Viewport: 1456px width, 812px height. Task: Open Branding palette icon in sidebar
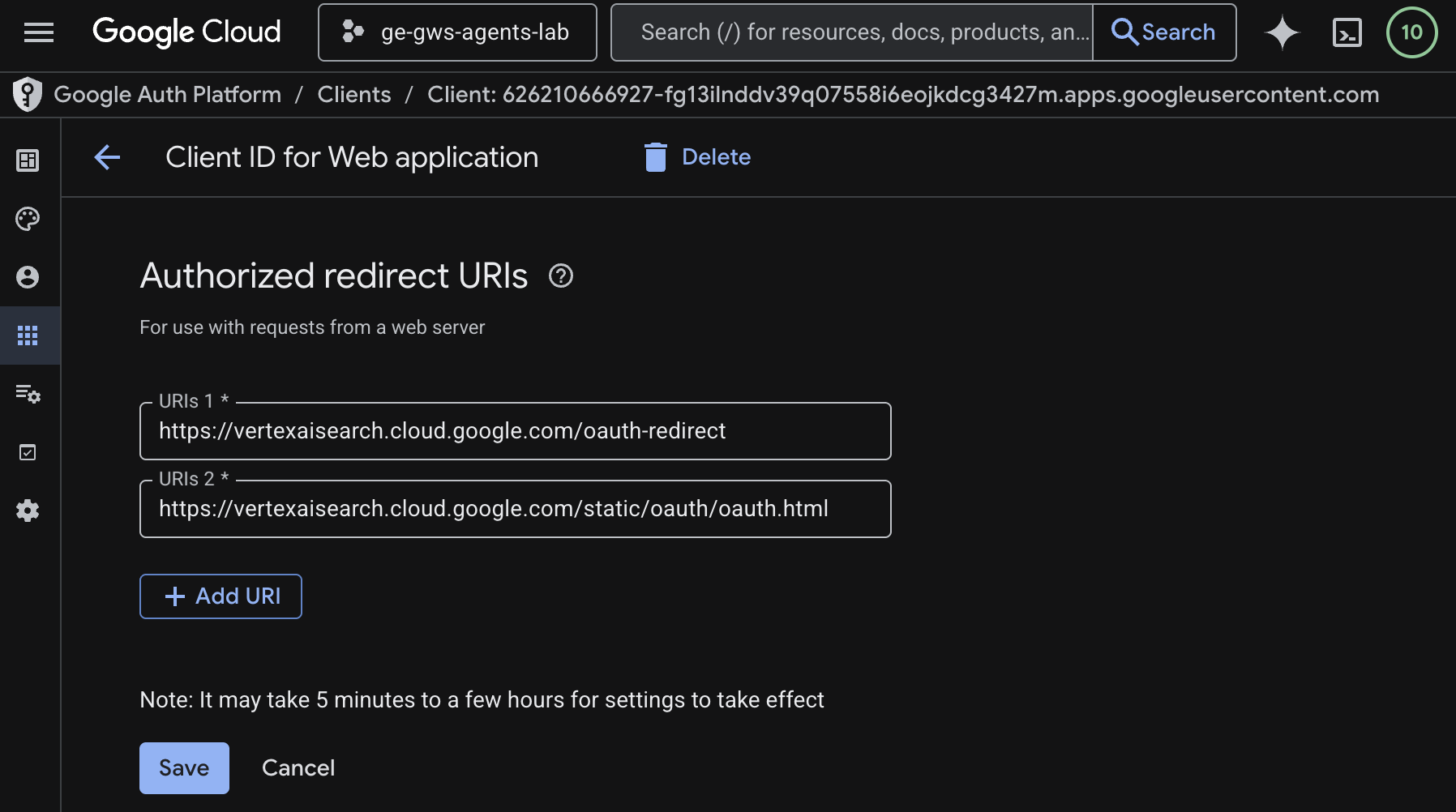click(28, 219)
